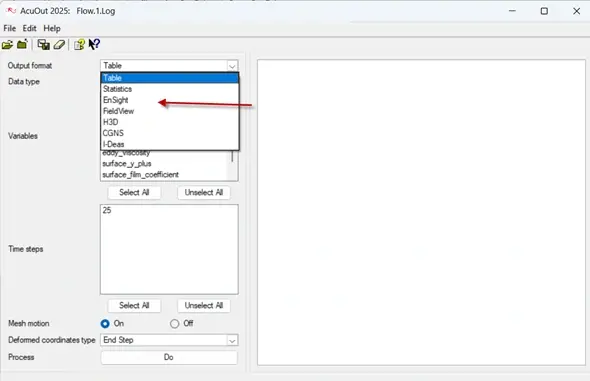Open the File menu

9,28
